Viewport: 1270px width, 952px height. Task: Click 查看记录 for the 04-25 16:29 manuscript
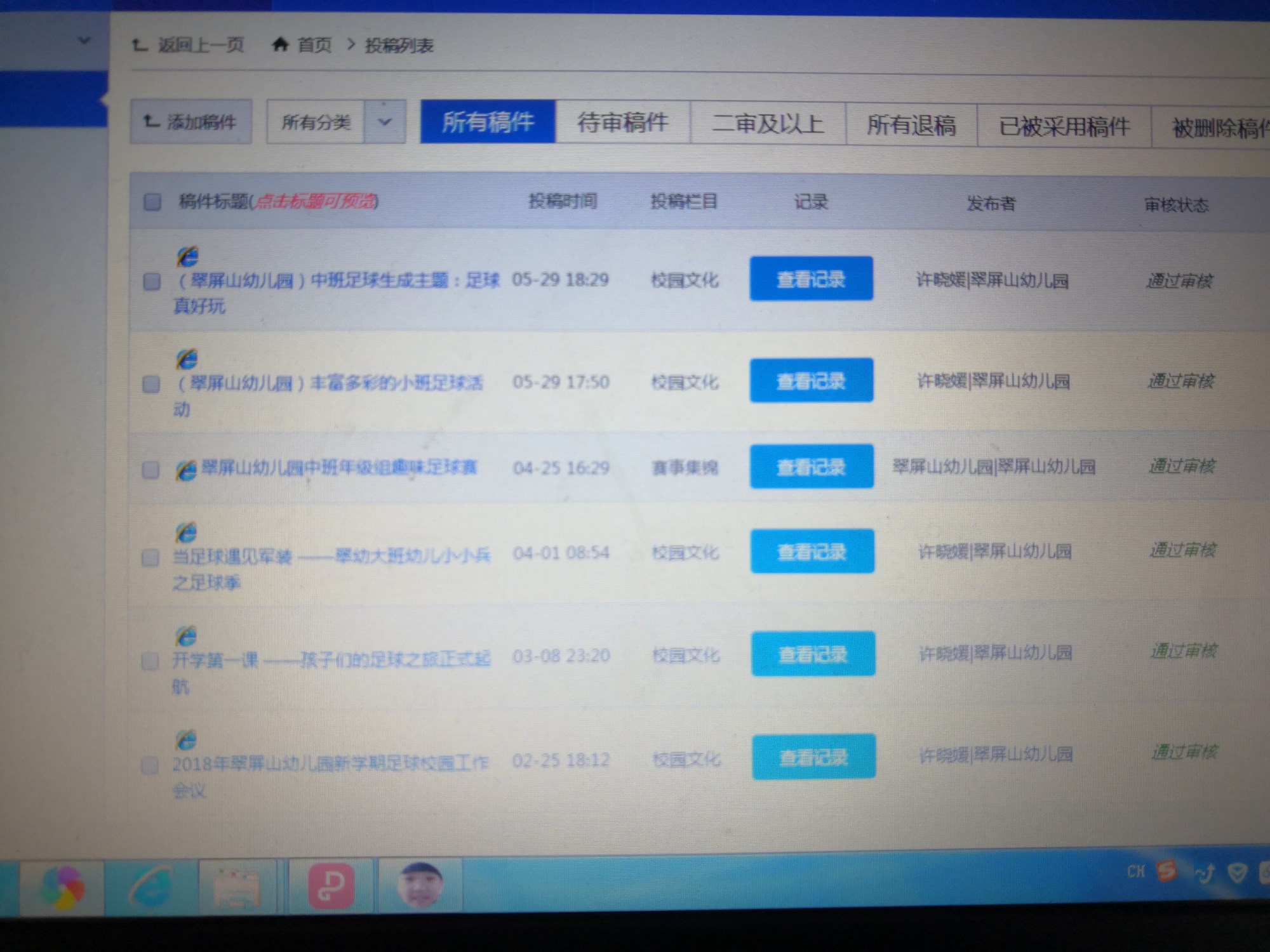coord(811,467)
